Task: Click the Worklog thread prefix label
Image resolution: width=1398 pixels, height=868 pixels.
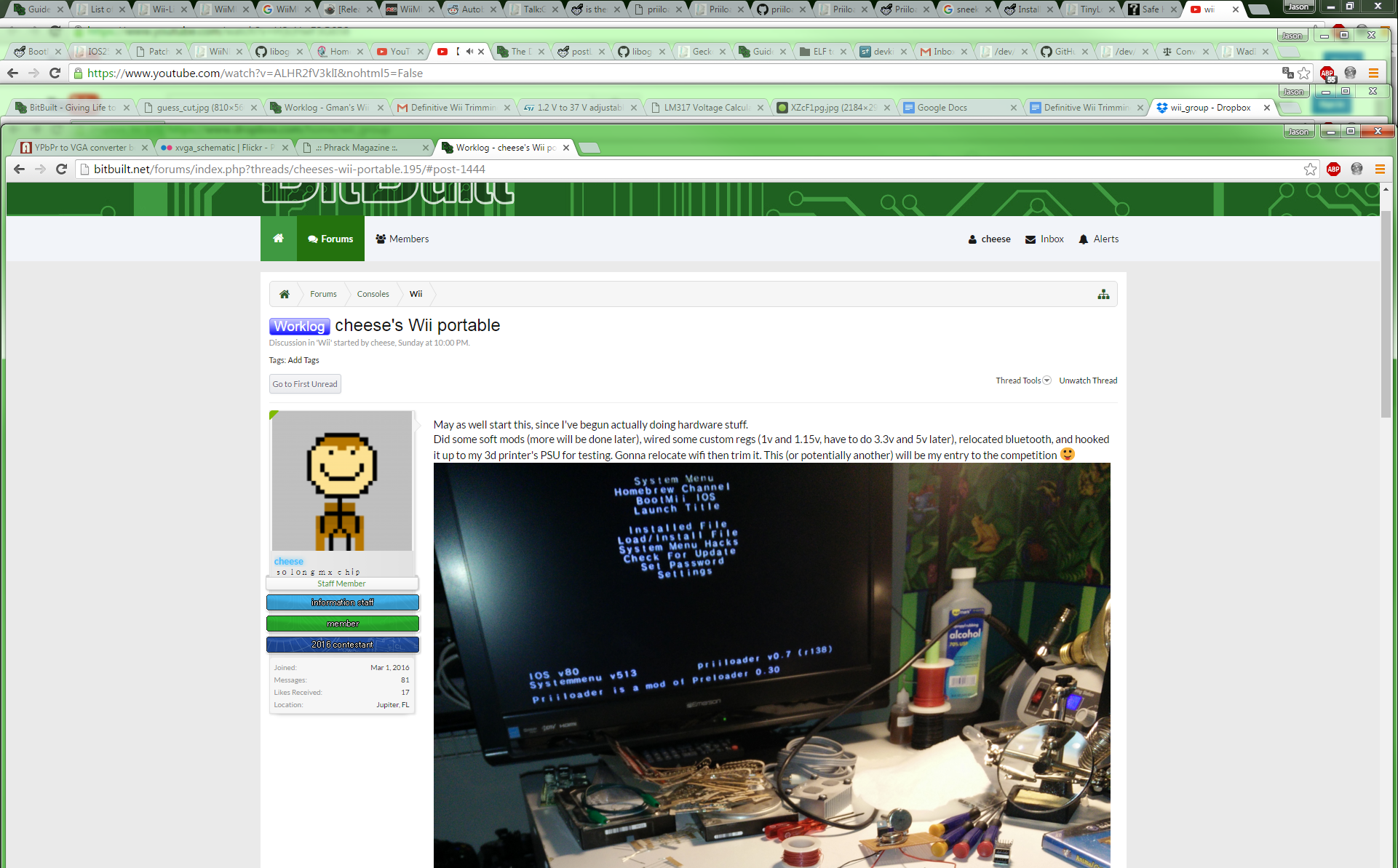Action: (x=299, y=326)
